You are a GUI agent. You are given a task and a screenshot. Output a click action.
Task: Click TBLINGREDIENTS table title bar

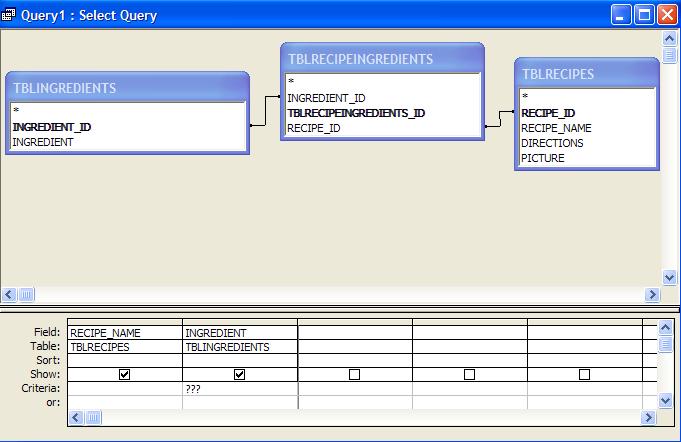pos(127,88)
